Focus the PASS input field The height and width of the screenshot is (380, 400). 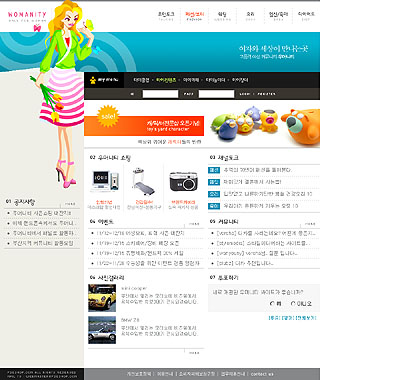click(x=216, y=94)
